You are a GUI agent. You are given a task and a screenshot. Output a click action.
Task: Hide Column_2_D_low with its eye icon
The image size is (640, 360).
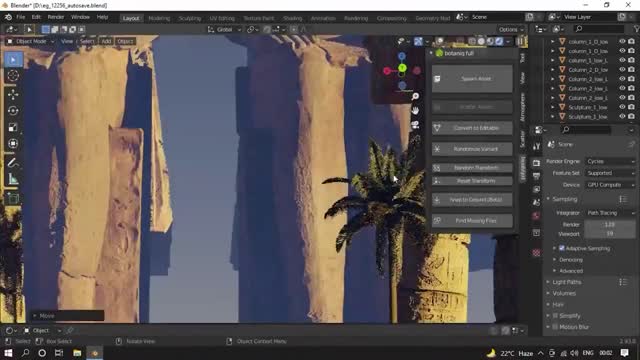(622, 69)
